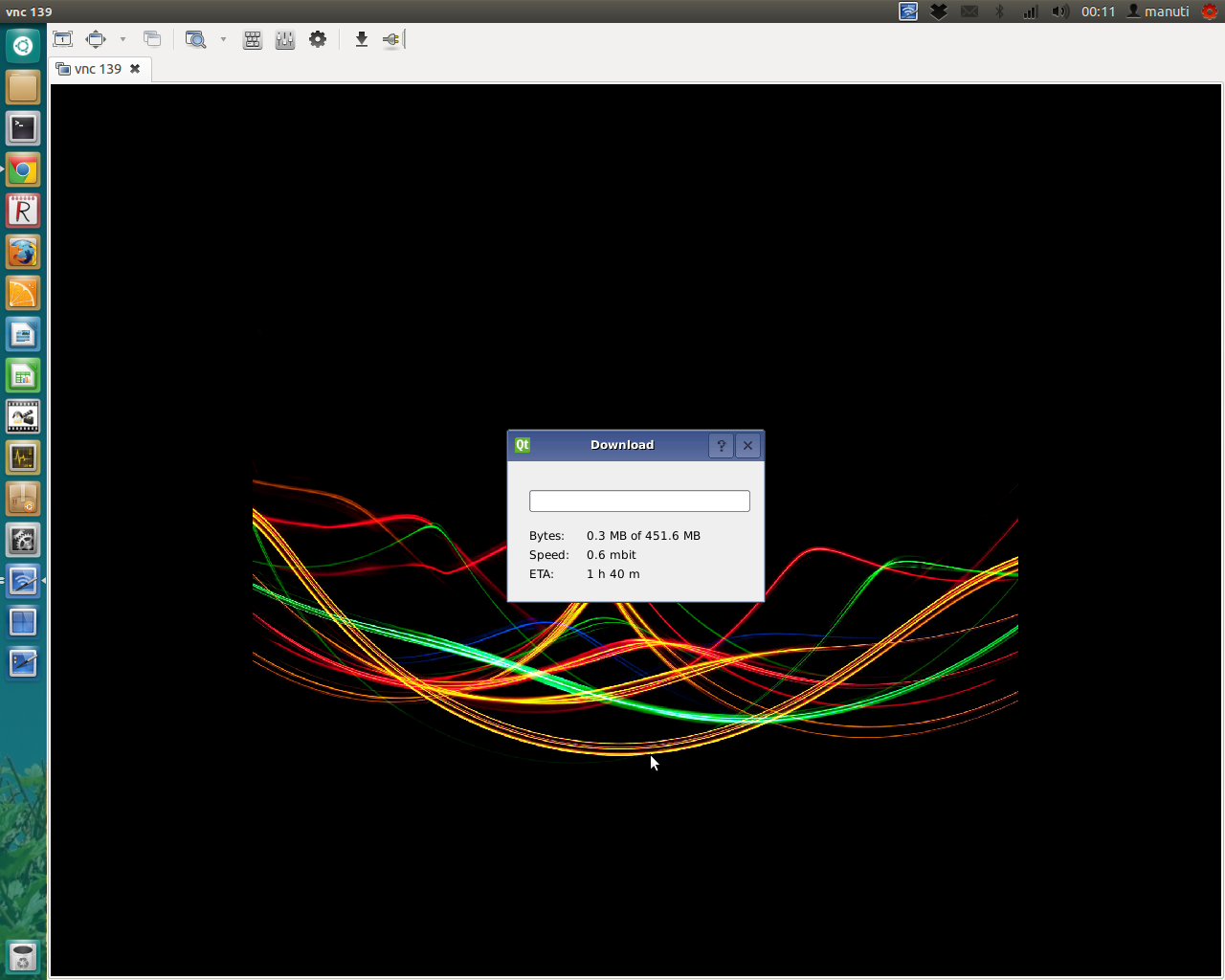This screenshot has height=980, width=1225.
Task: Open the Dropbox indicator in top panel
Action: tap(939, 11)
